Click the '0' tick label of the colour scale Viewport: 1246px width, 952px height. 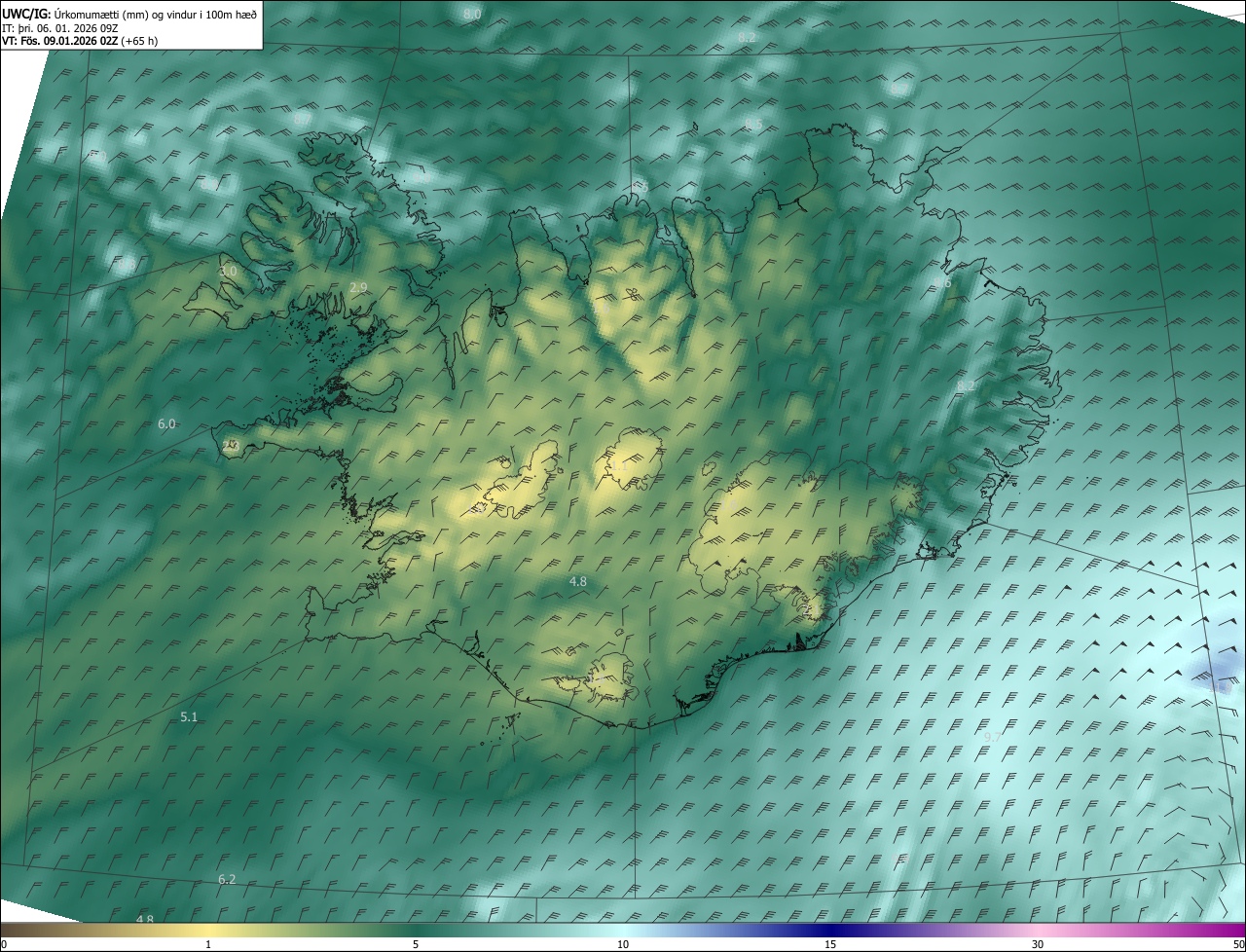4,945
